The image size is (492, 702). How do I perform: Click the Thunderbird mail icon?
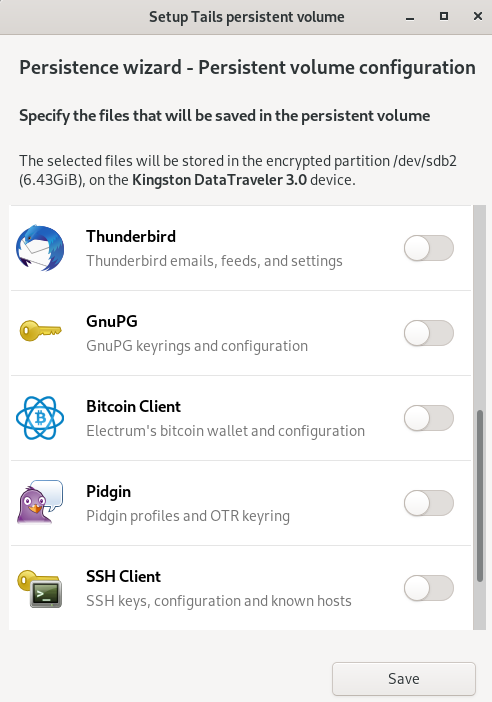click(40, 248)
